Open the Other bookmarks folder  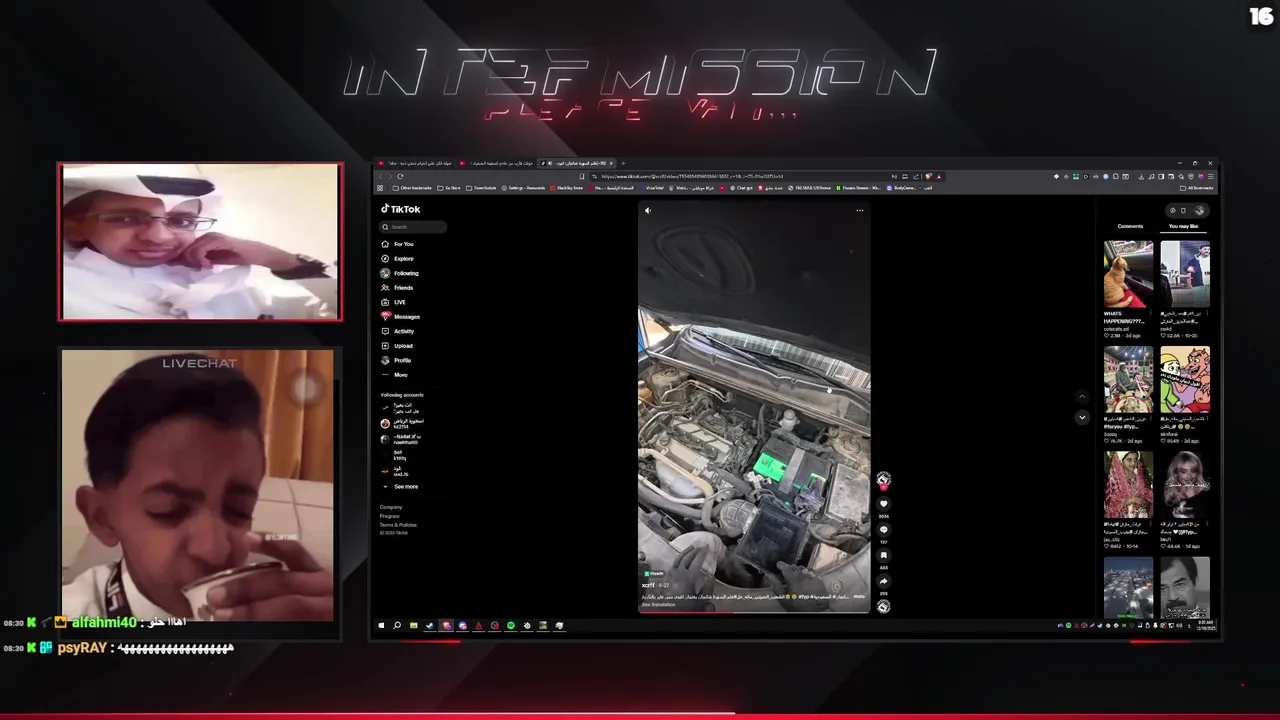tap(412, 188)
